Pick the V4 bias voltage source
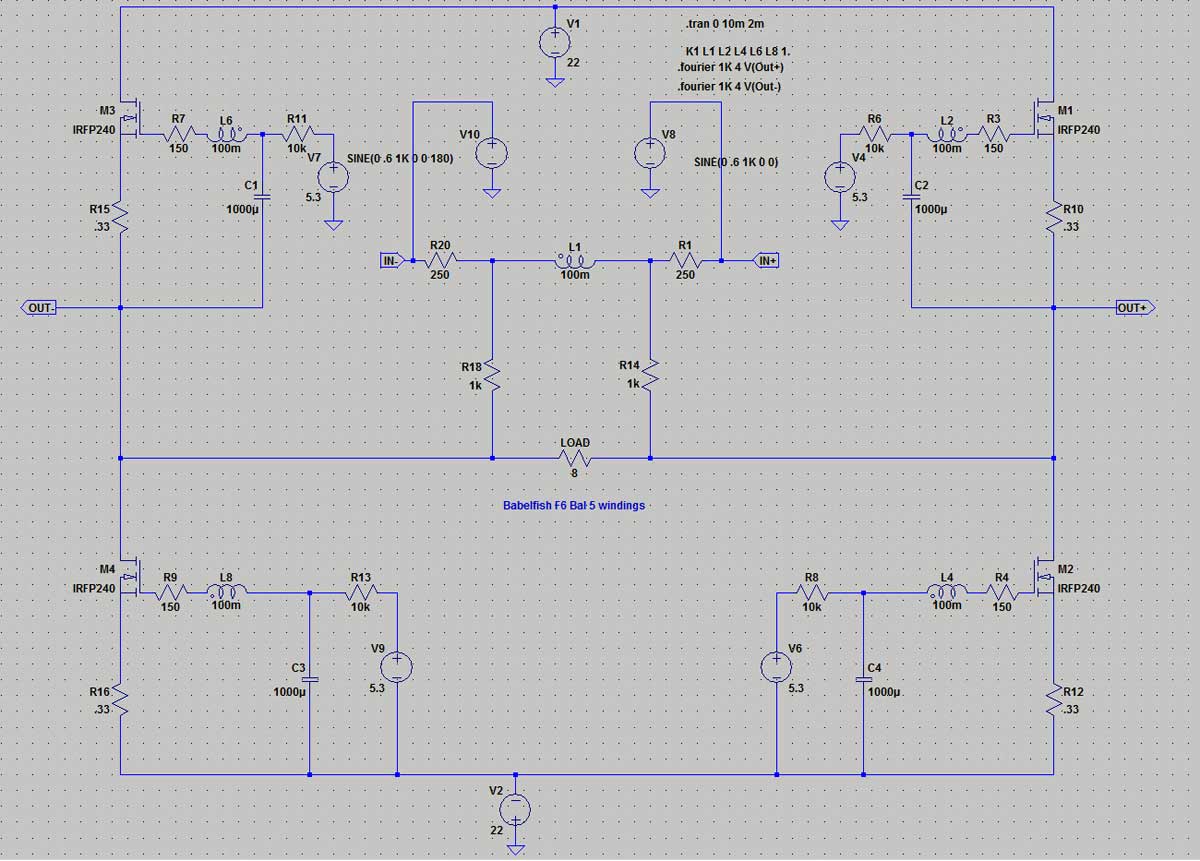Image resolution: width=1200 pixels, height=861 pixels. click(840, 178)
